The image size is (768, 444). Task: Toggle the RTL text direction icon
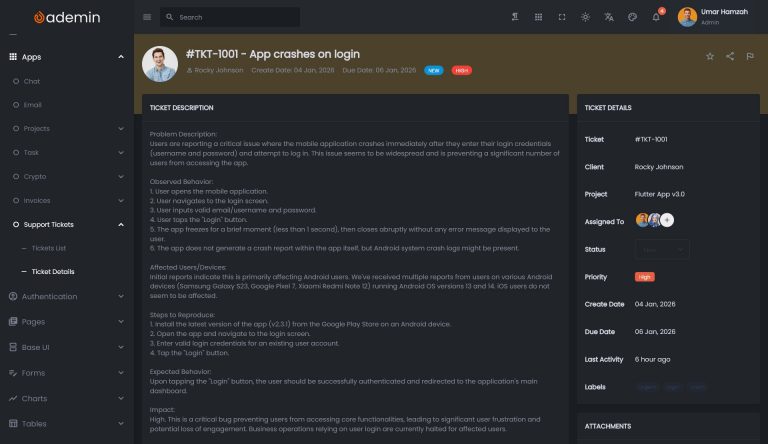[515, 17]
